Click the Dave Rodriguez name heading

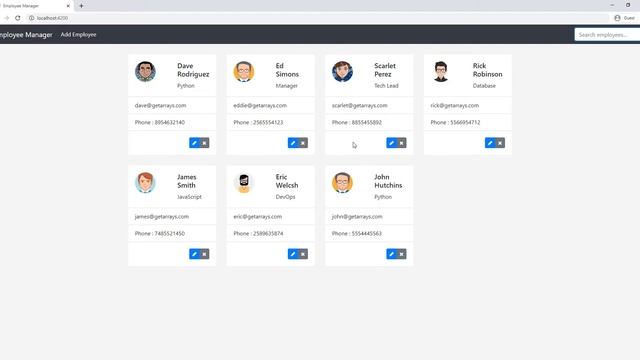(193, 70)
